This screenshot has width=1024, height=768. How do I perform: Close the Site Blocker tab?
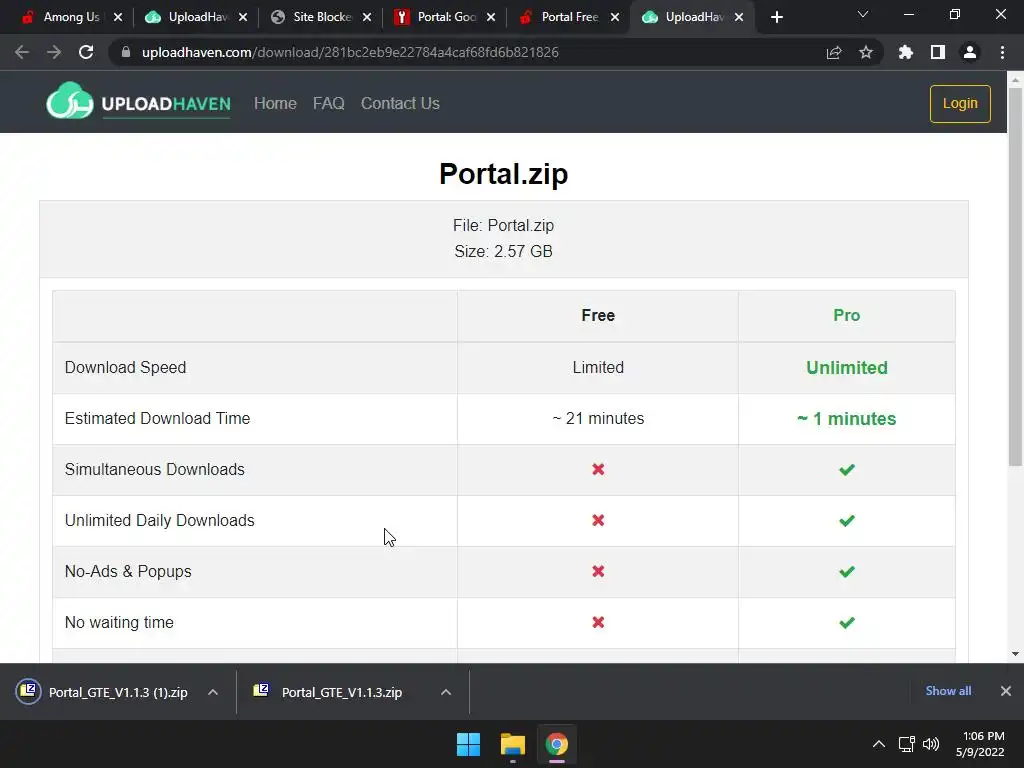pyautogui.click(x=367, y=17)
